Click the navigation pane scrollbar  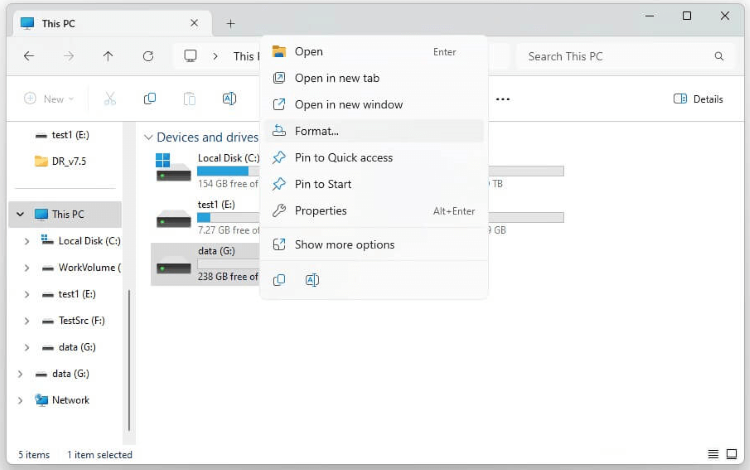pyautogui.click(x=129, y=360)
